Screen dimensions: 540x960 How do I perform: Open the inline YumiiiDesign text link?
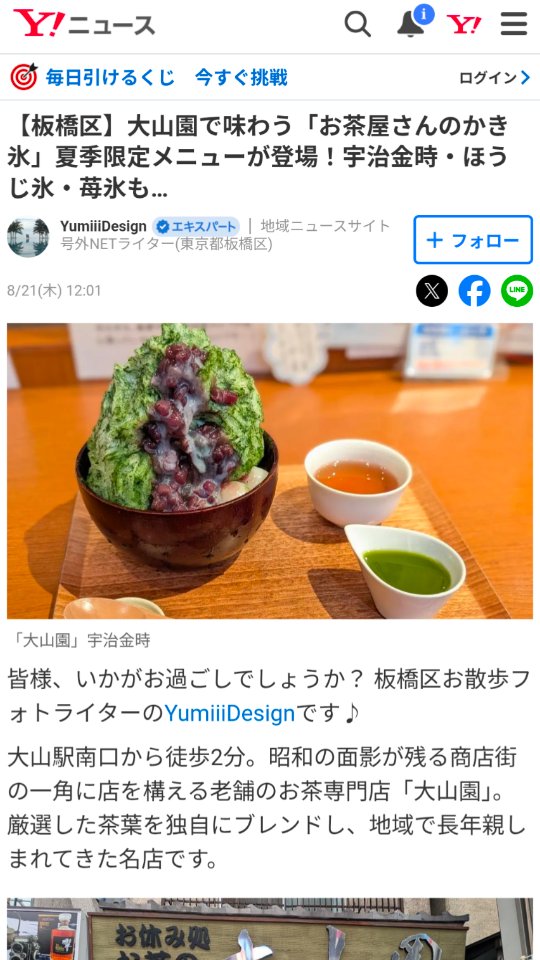(x=230, y=713)
